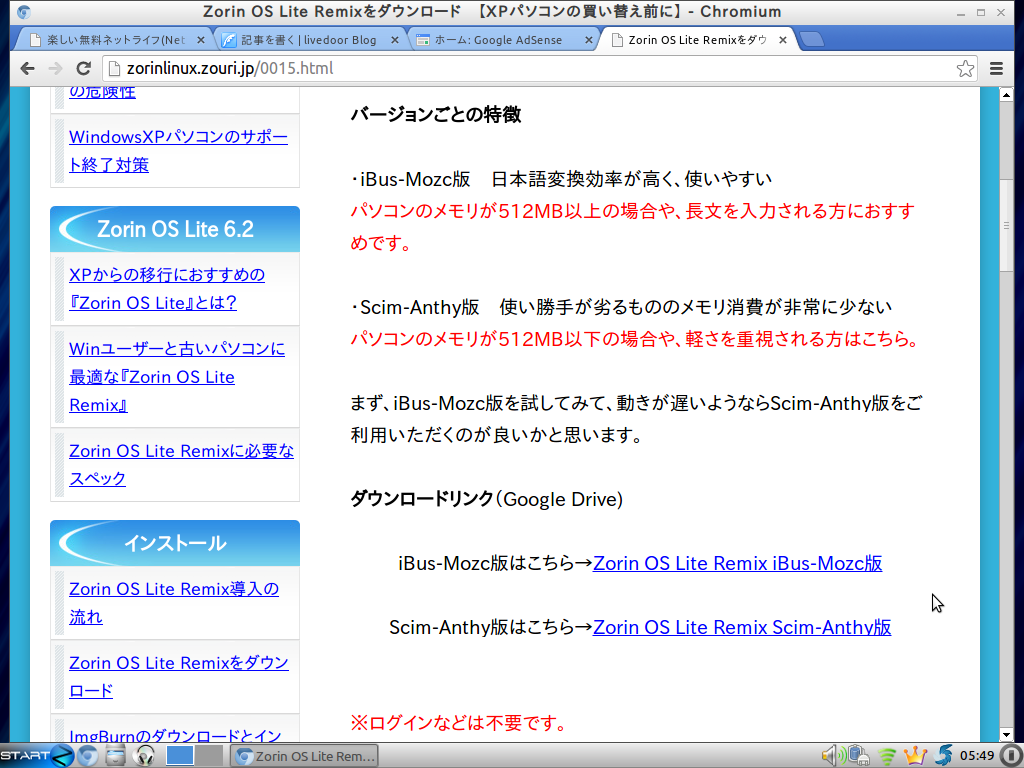
Task: Launch Chromium from taskbar quick launch
Action: [x=88, y=756]
